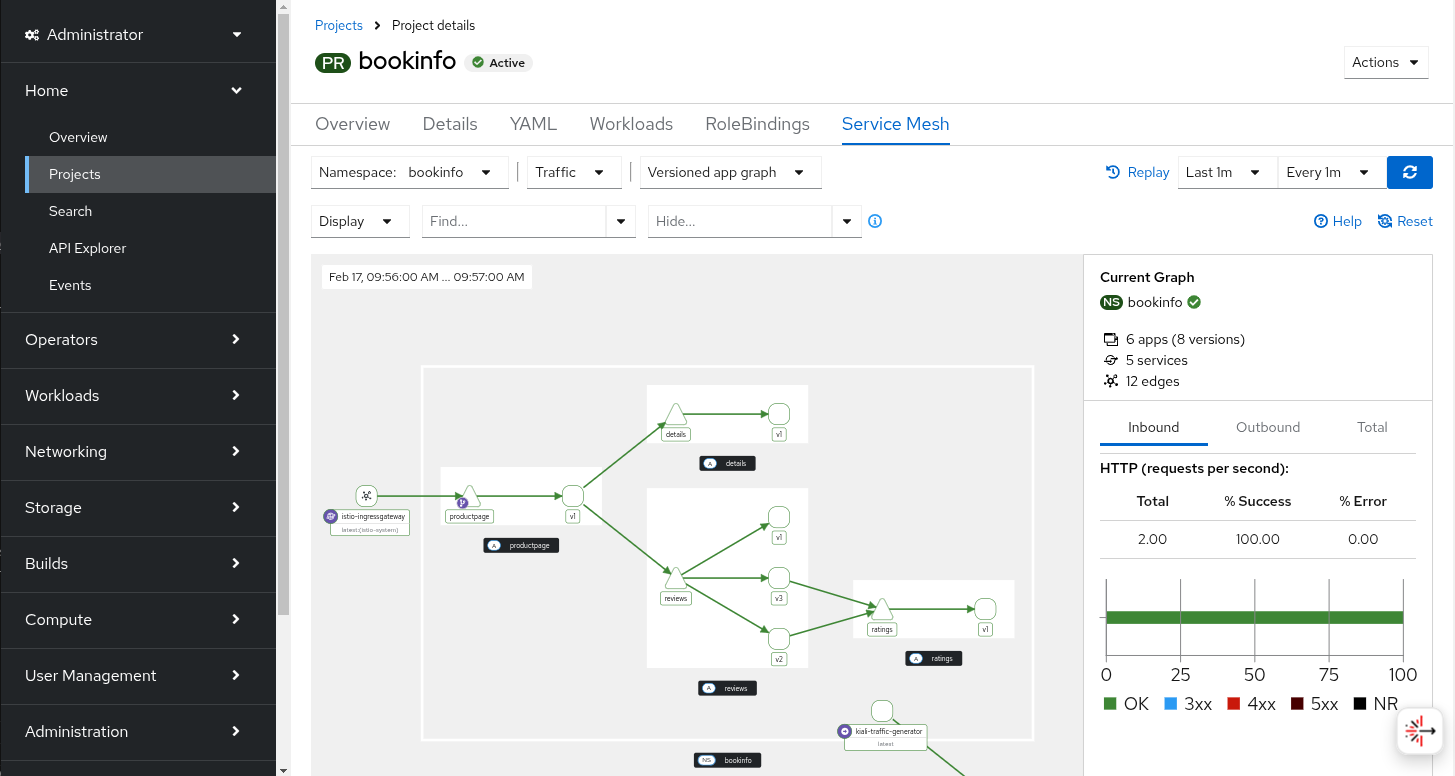
Task: Click the Kiali logo in the bottom right corner
Action: [x=1420, y=731]
